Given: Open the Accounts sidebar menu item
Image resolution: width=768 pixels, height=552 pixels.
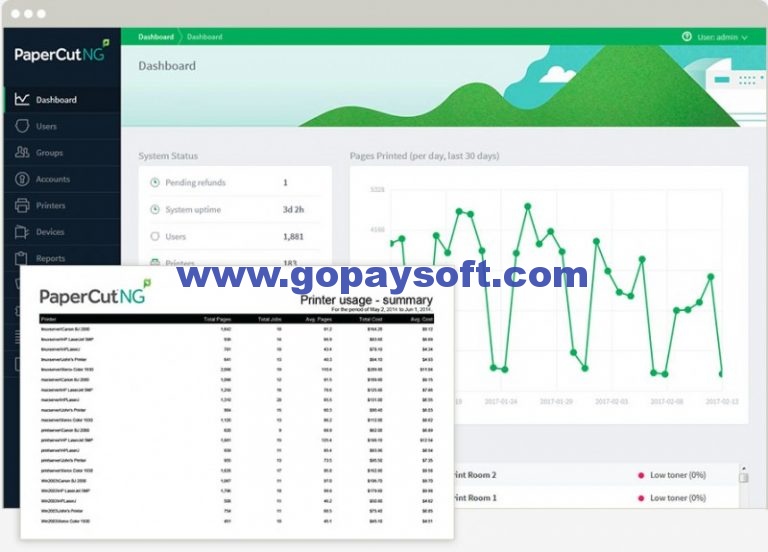Looking at the screenshot, I should tap(62, 179).
